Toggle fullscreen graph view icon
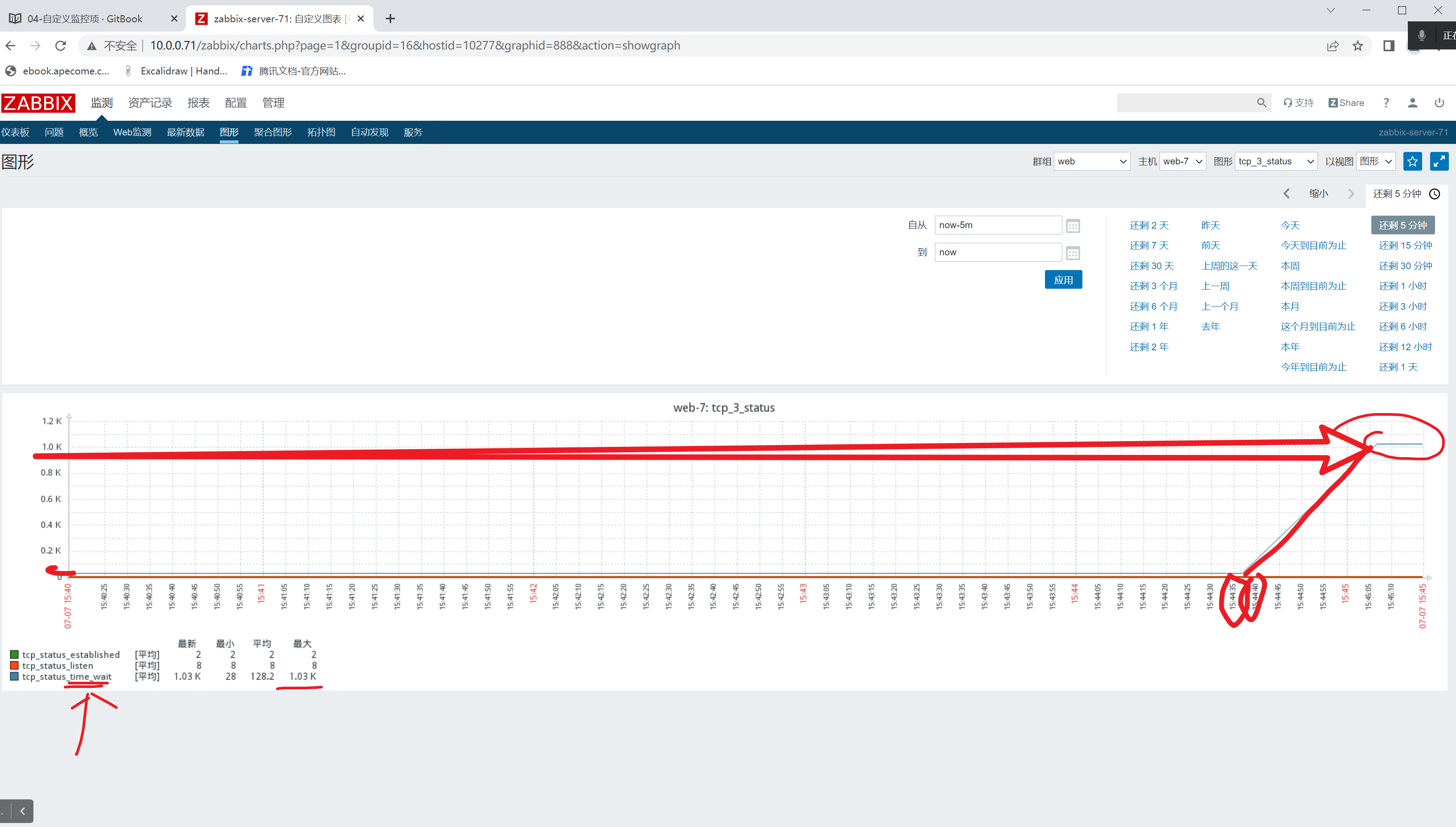Viewport: 1456px width, 827px height. [1439, 161]
